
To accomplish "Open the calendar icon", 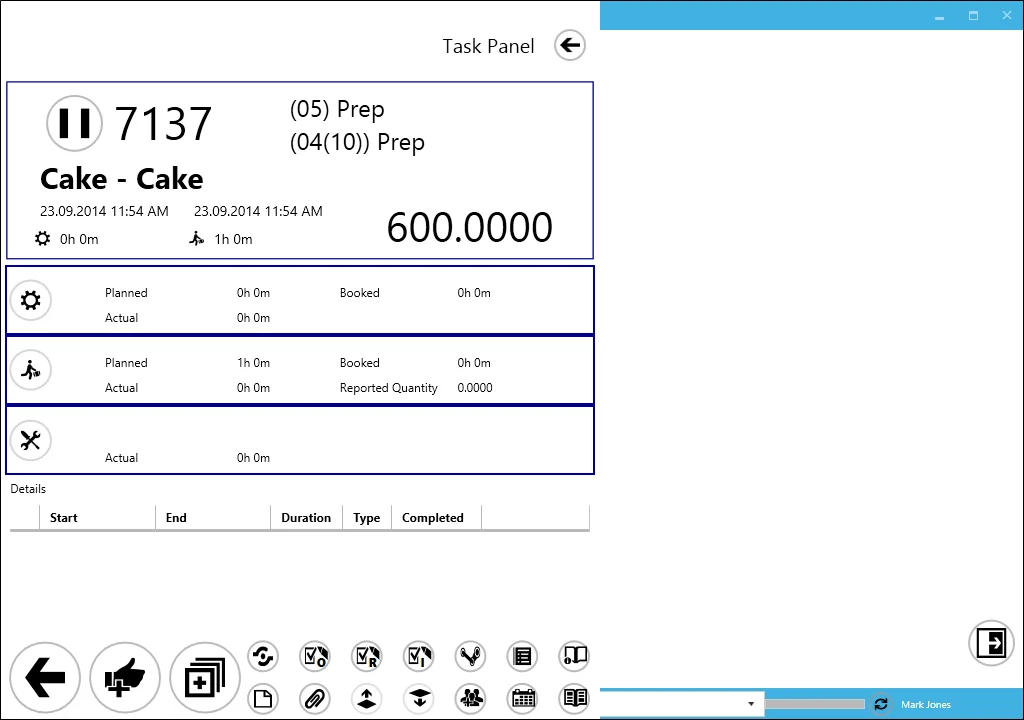I will (522, 699).
